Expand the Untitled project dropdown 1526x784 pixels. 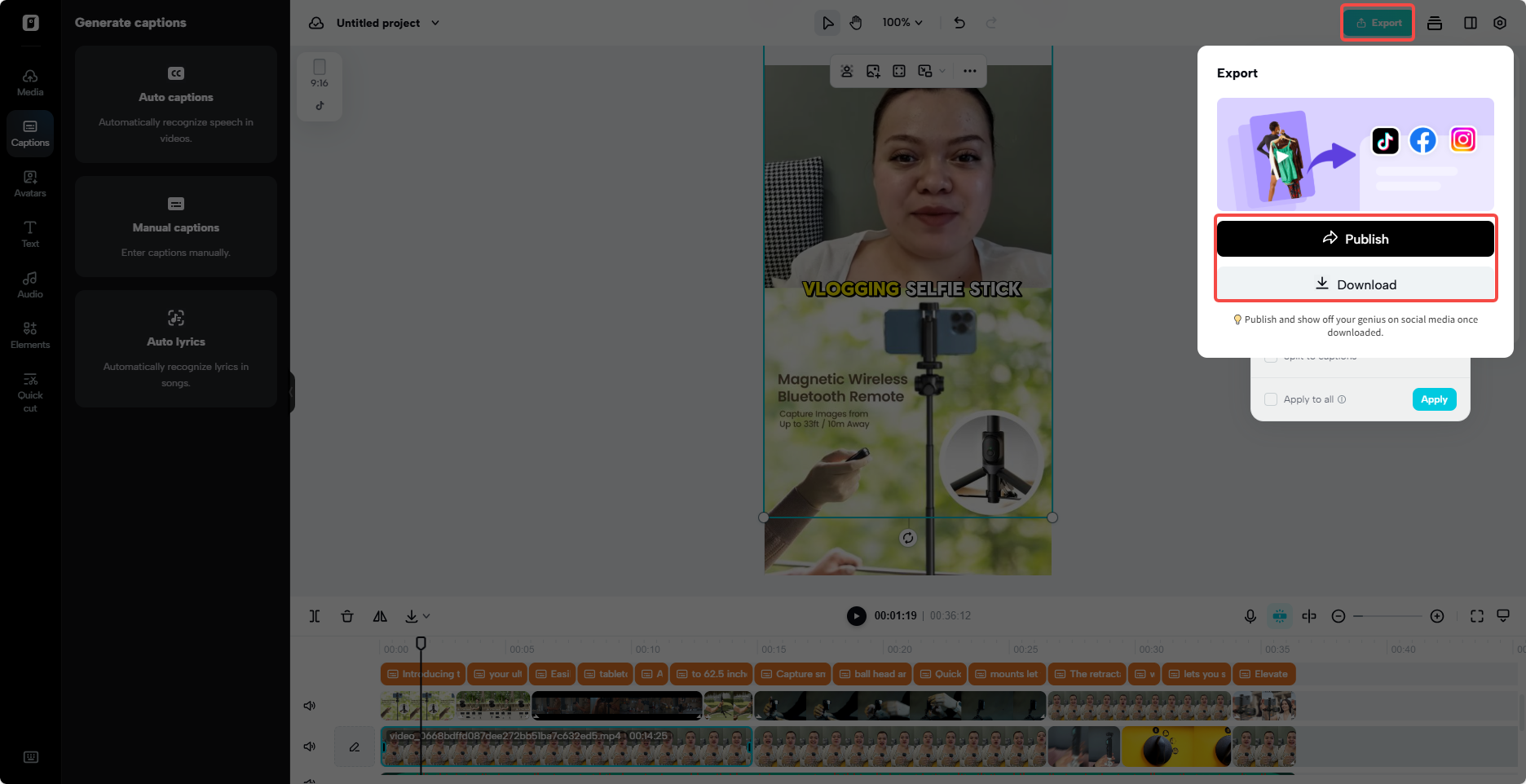coord(436,22)
